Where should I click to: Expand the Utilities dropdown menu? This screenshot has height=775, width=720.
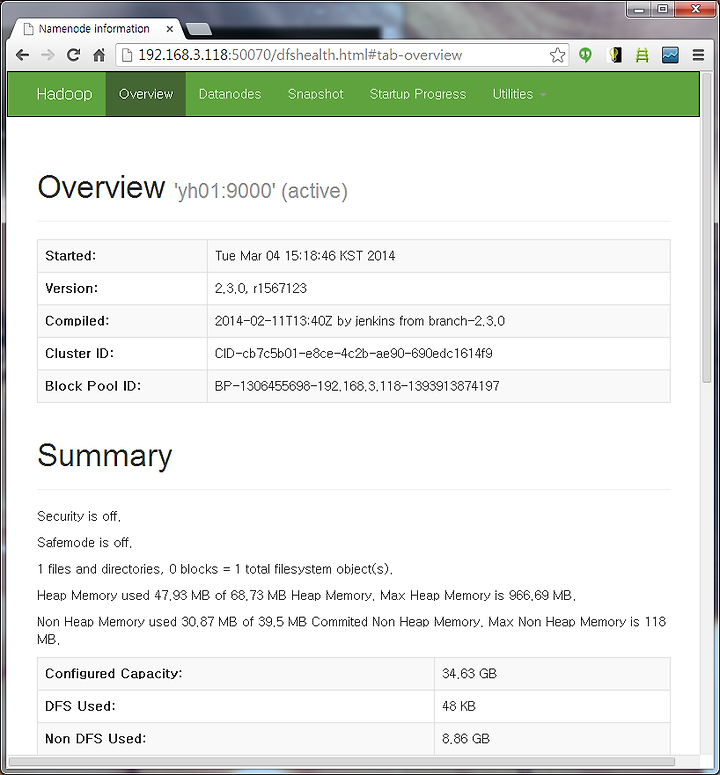coord(519,94)
